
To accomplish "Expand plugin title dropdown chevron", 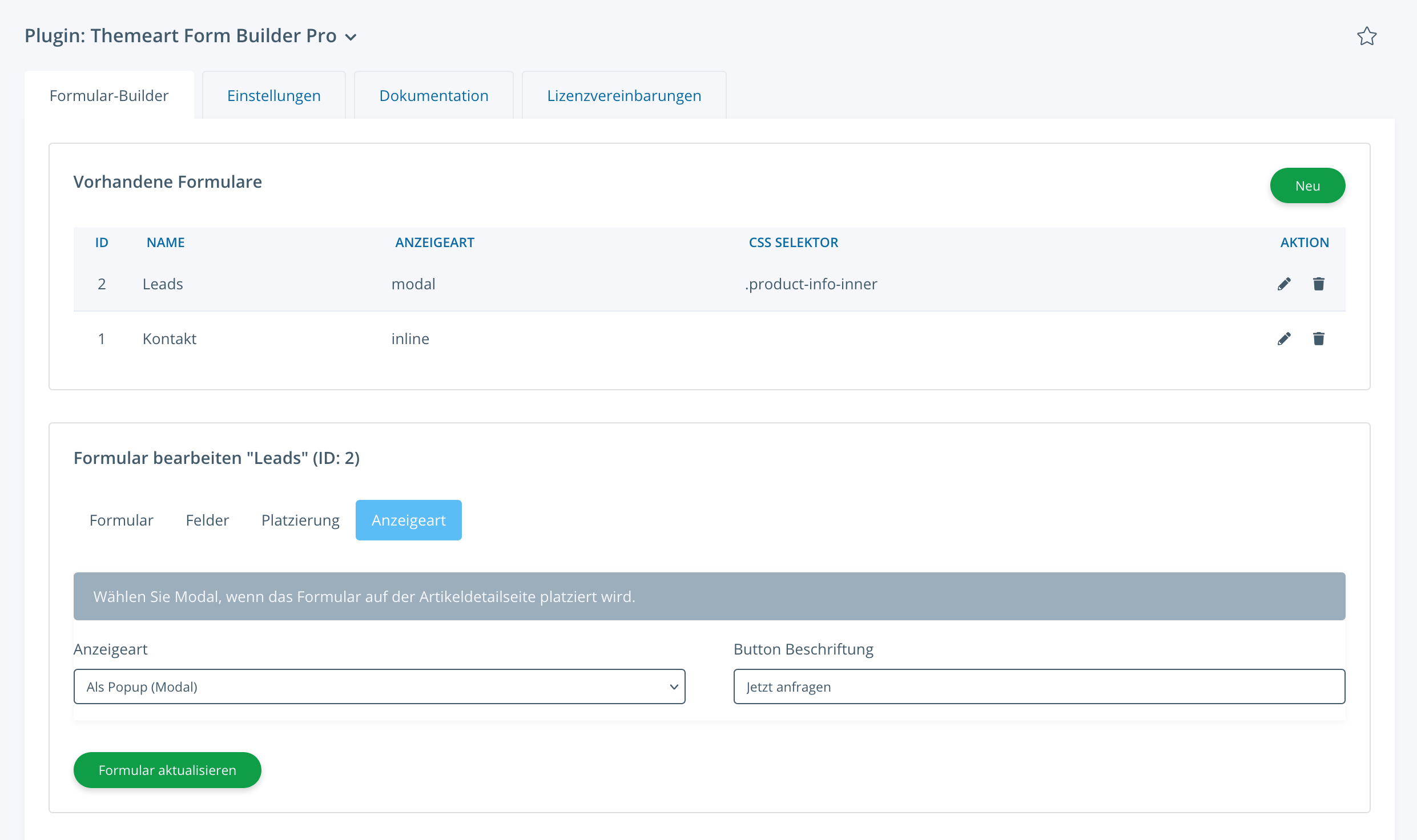I will [351, 38].
